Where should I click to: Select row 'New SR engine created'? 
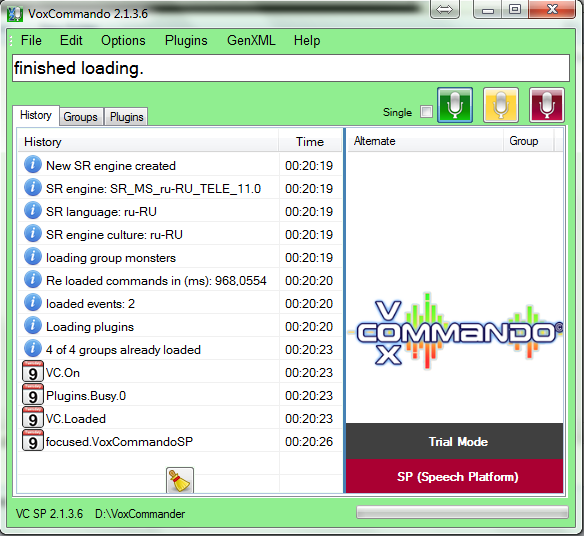tap(180, 165)
